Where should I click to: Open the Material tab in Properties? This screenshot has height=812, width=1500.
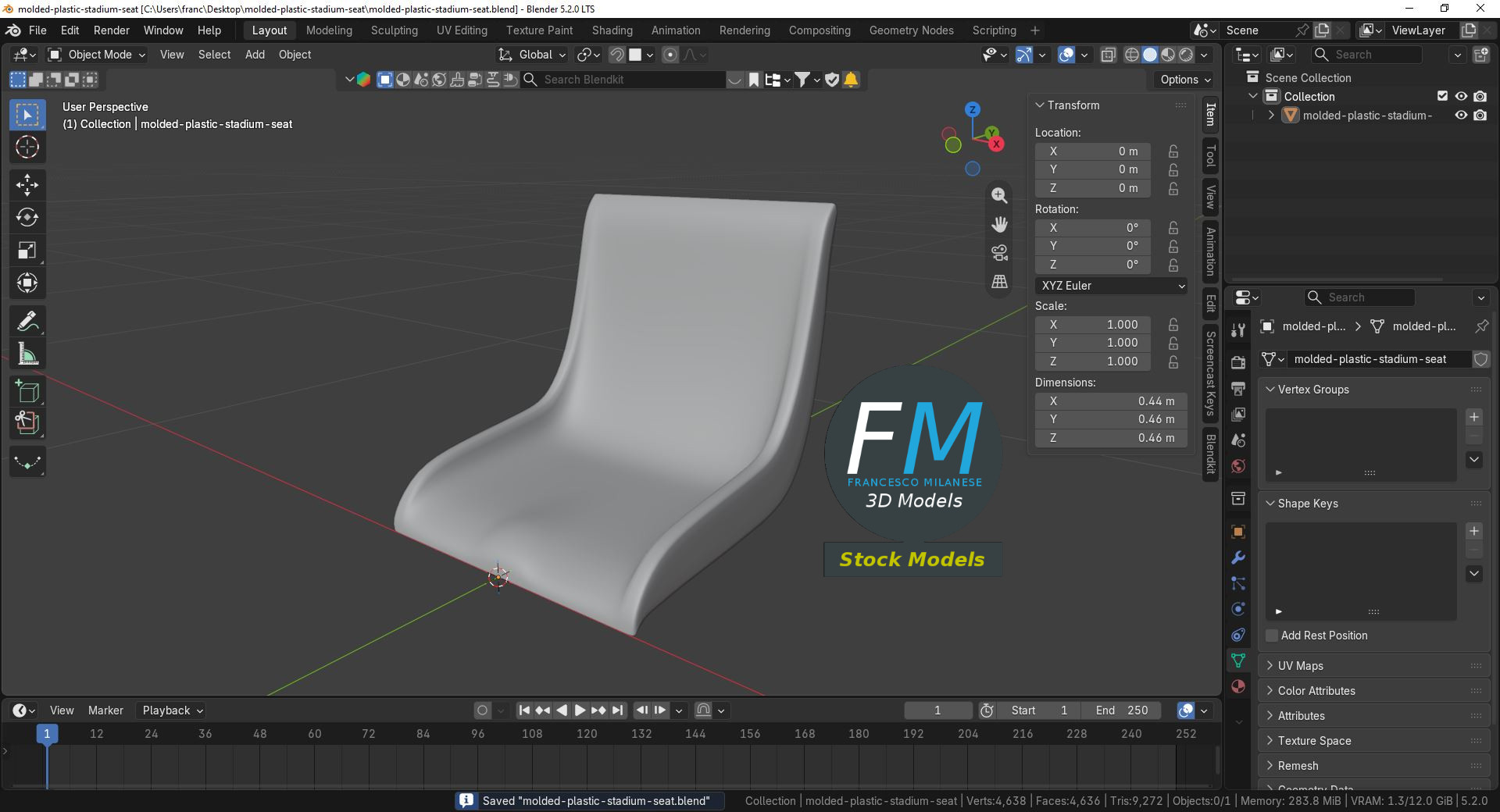click(x=1238, y=686)
